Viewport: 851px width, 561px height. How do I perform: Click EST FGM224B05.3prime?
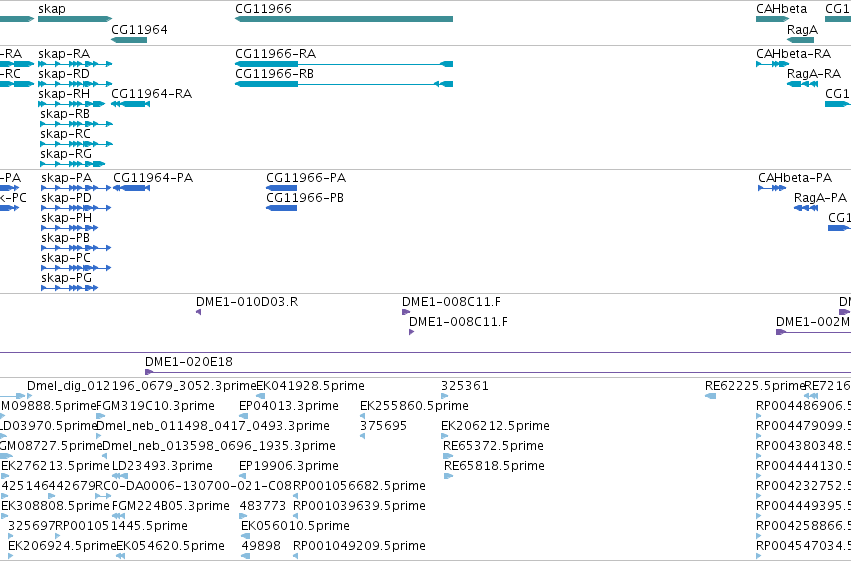tap(170, 506)
